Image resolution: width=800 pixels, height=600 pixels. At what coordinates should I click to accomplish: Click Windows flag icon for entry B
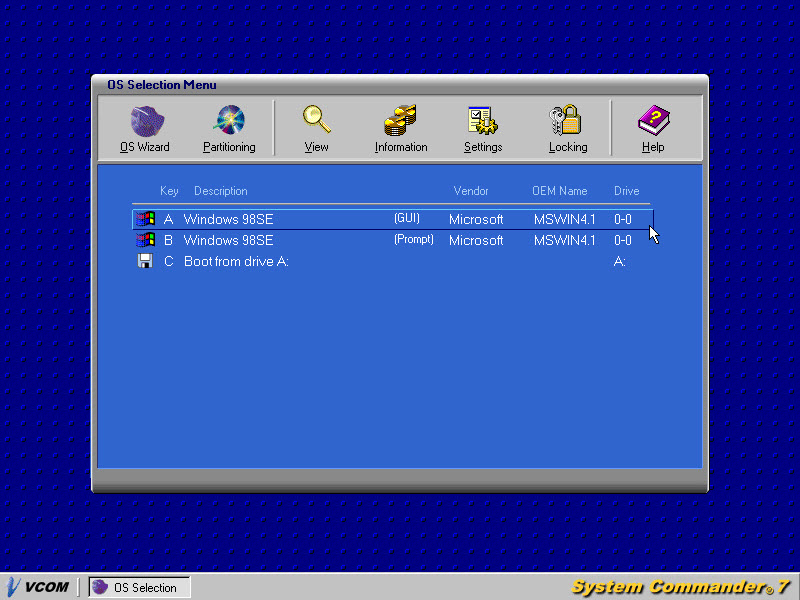145,240
